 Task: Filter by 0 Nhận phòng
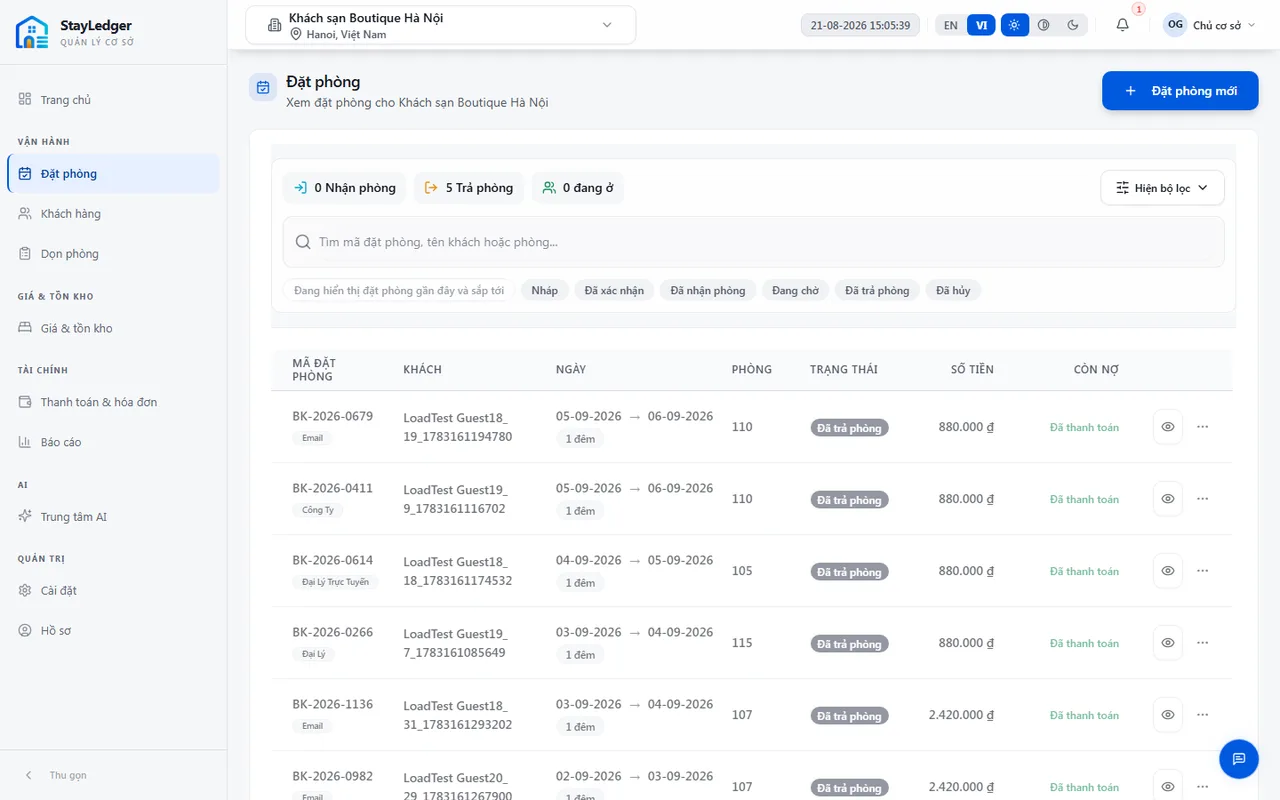click(x=344, y=188)
